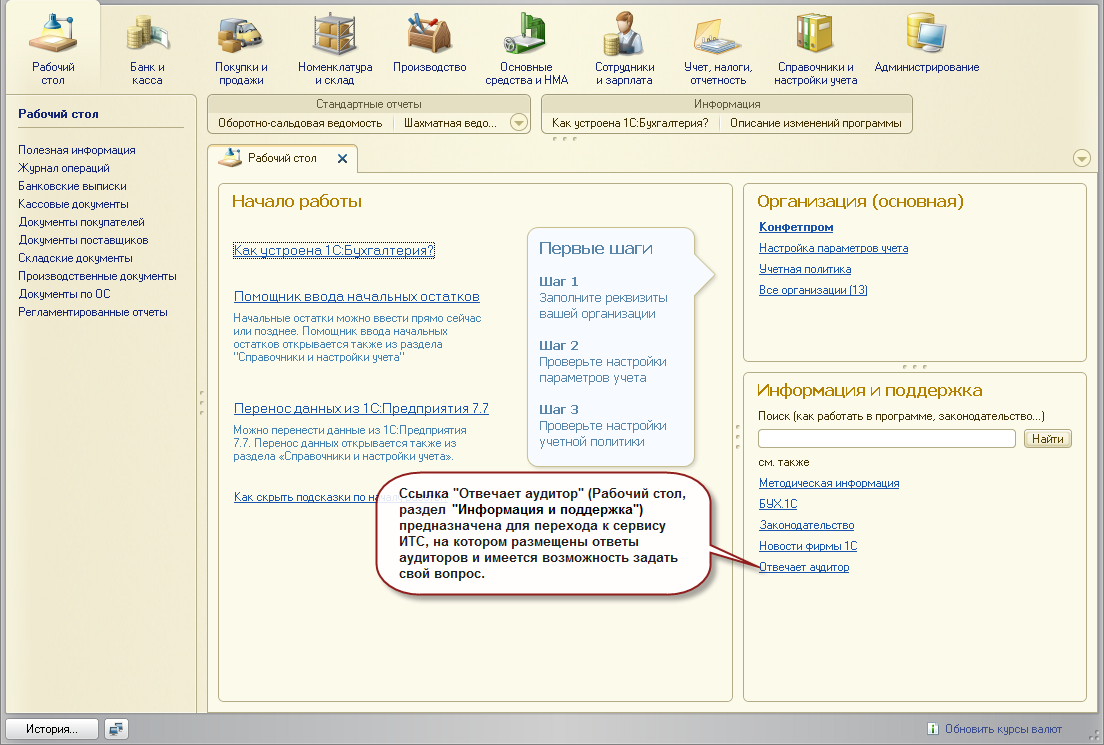Open Настройка параметров учета
1104x745 pixels.
pyautogui.click(x=834, y=248)
